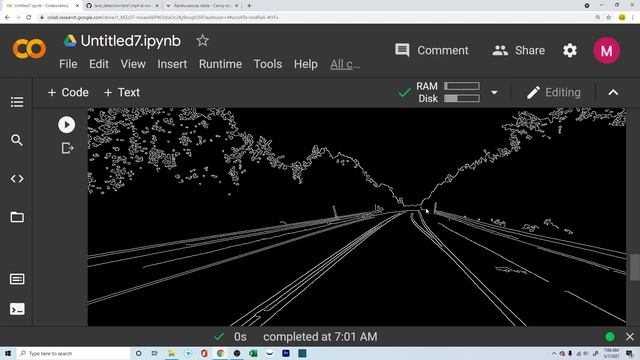This screenshot has width=640, height=360.
Task: Open the Edit menu
Action: (x=99, y=64)
